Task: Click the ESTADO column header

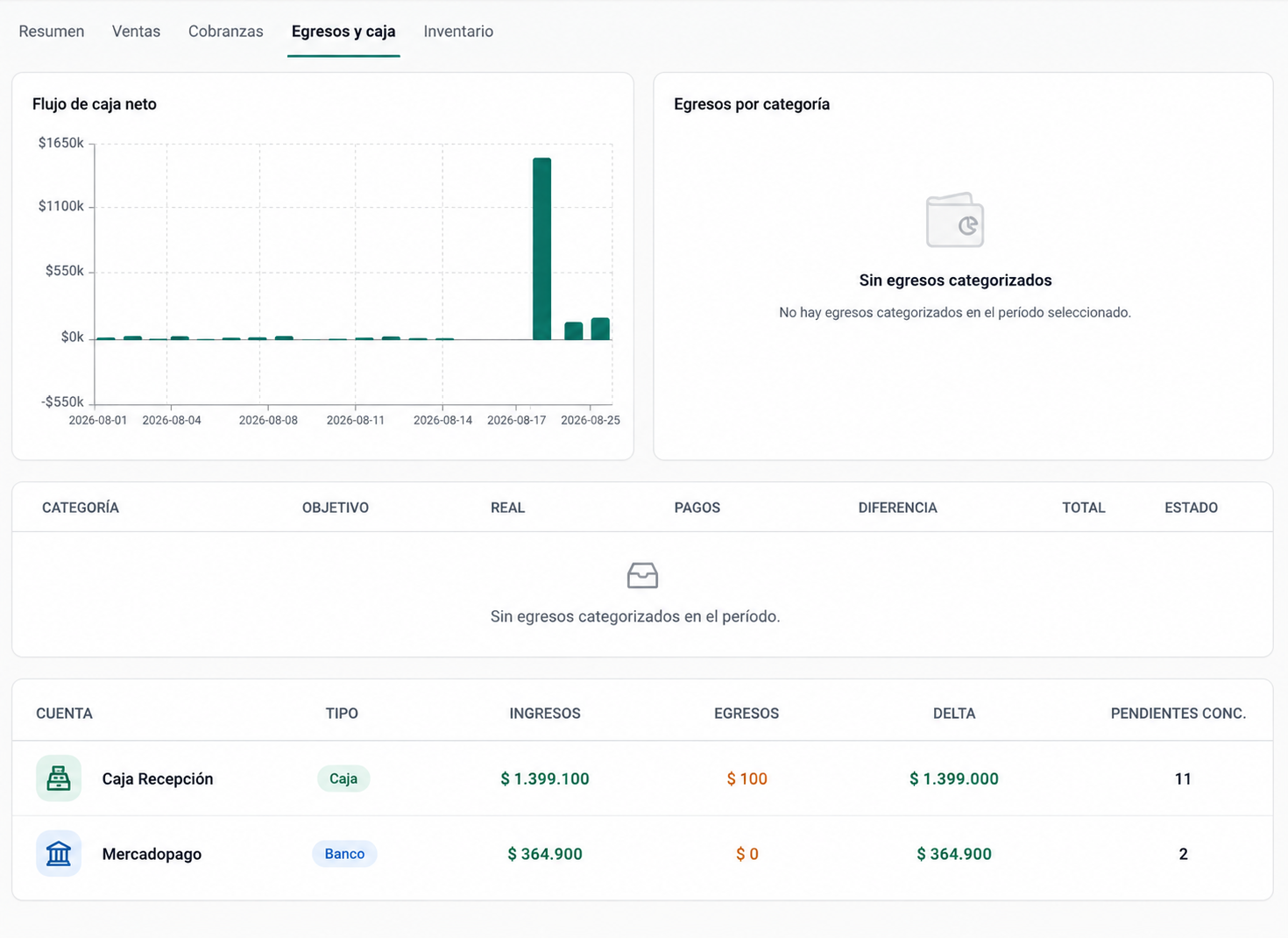Action: pos(1191,508)
